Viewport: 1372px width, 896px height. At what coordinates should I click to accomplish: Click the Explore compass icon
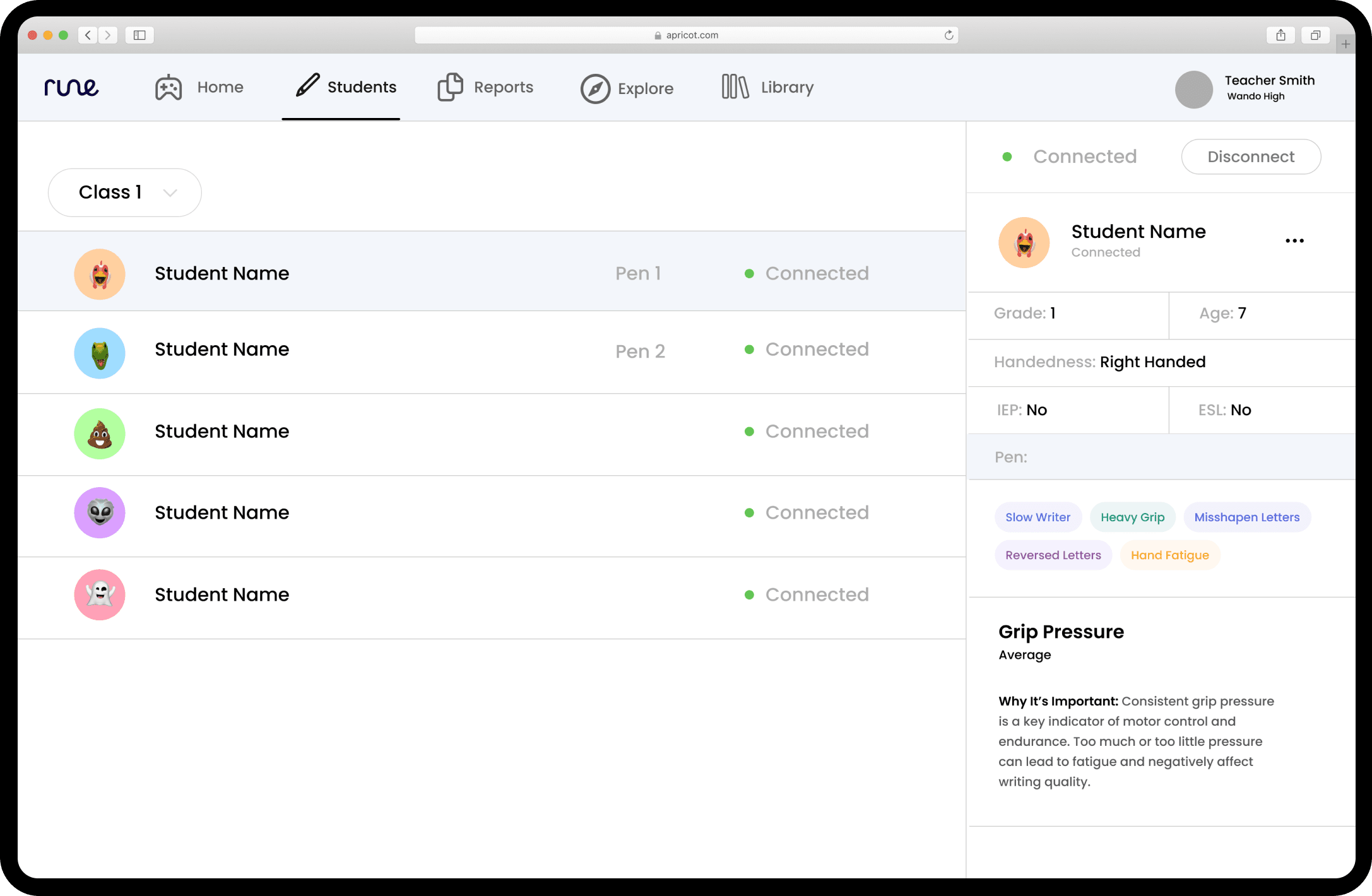tap(594, 89)
